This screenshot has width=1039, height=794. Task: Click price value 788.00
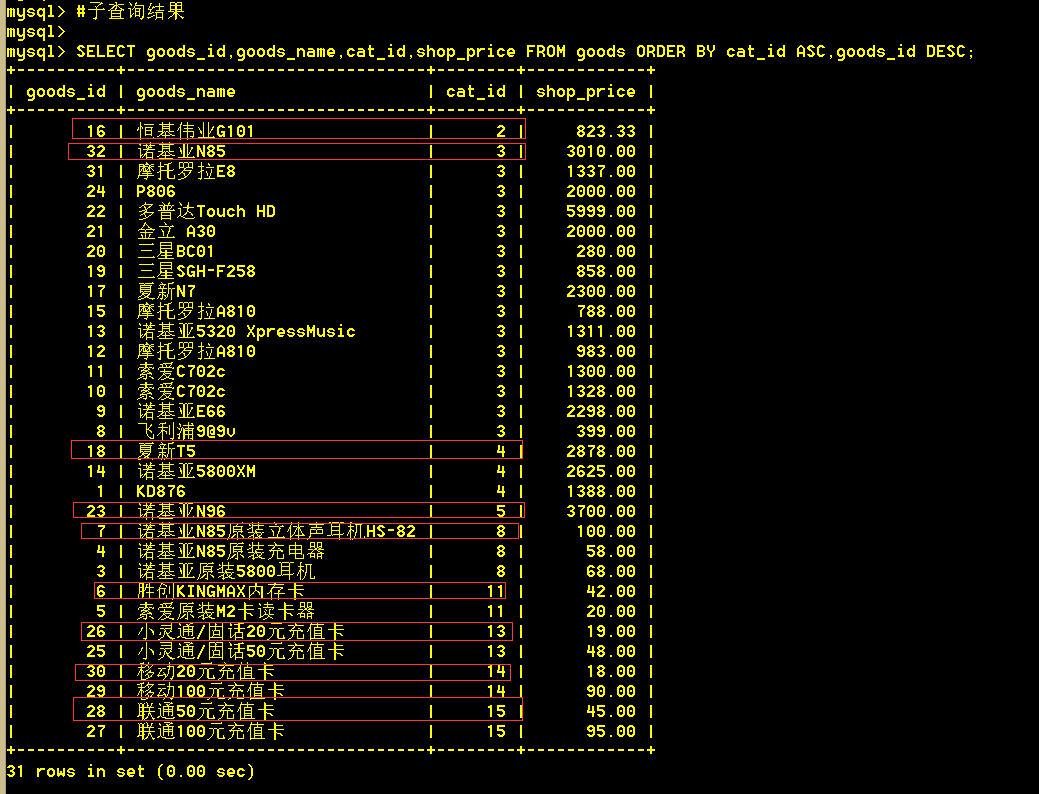click(x=606, y=312)
